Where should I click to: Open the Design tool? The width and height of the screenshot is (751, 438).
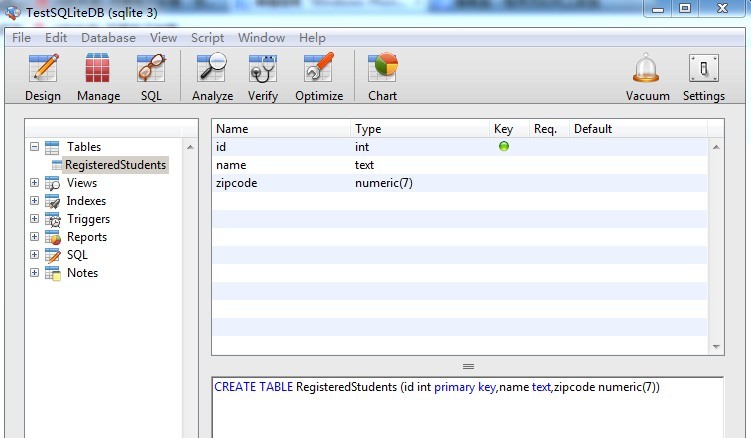pyautogui.click(x=43, y=77)
